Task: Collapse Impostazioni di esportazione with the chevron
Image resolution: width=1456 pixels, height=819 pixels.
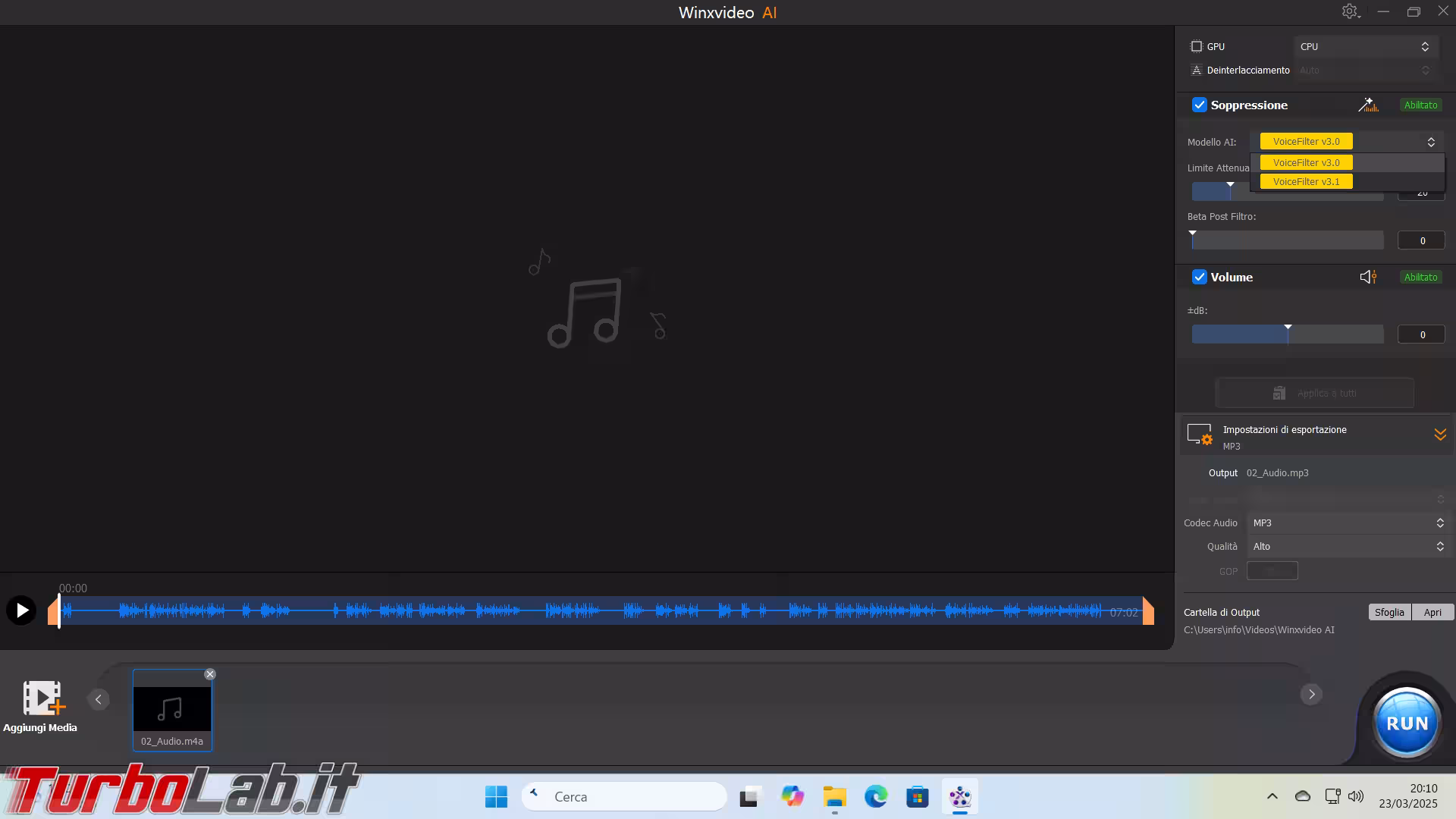Action: coord(1439,435)
